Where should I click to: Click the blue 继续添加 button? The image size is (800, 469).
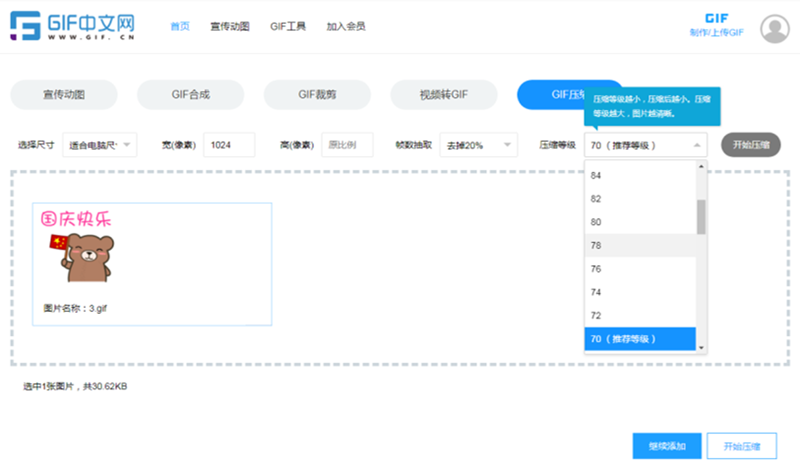667,446
